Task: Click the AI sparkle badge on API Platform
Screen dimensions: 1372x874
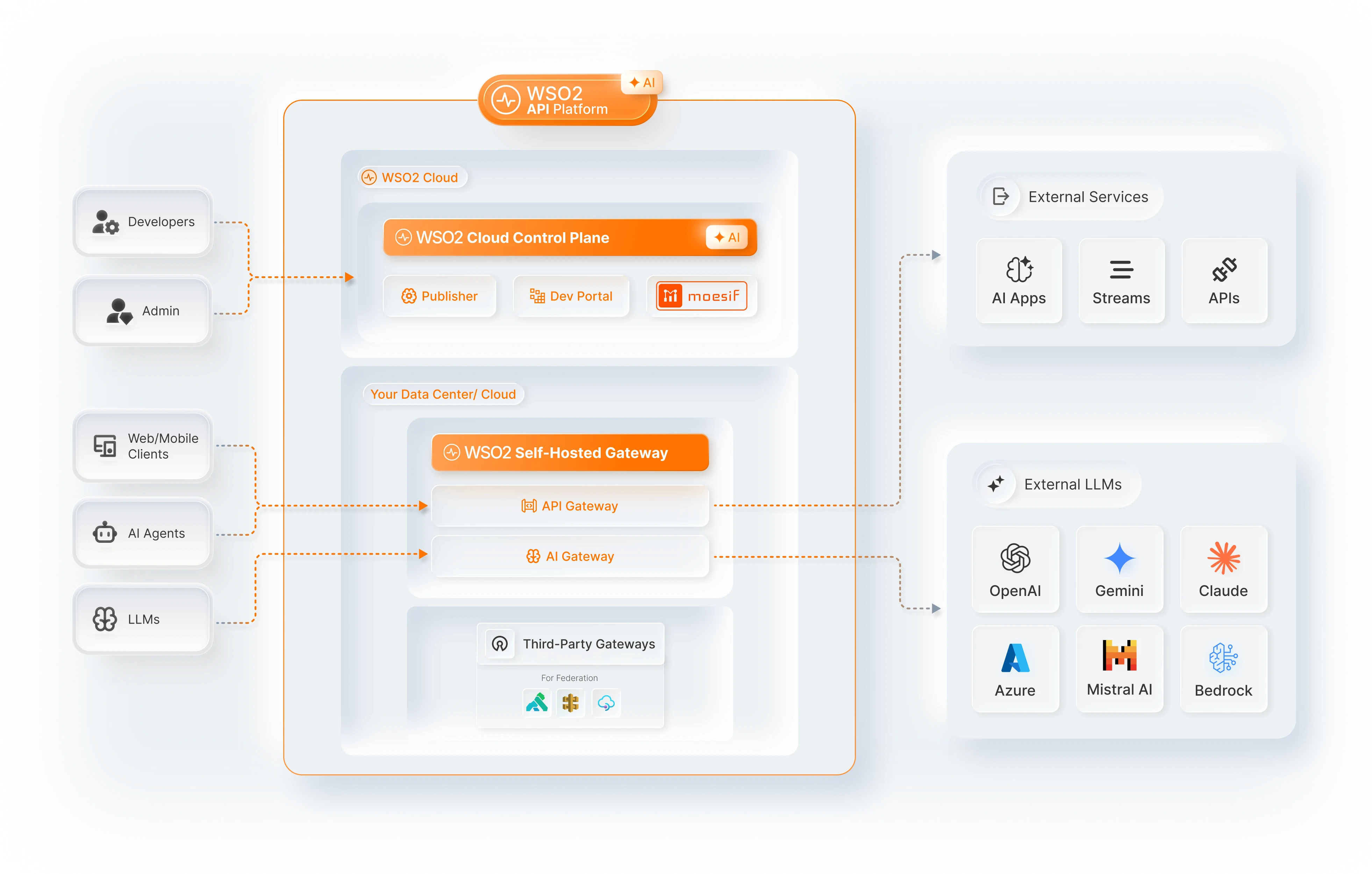Action: [x=642, y=83]
